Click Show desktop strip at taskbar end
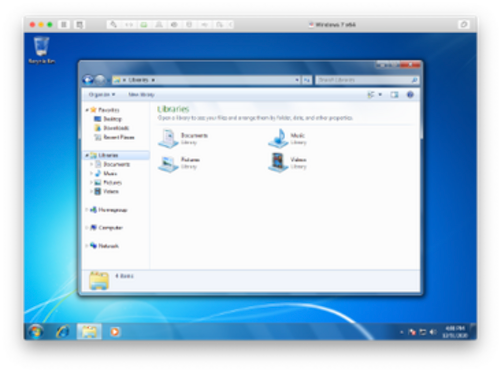Image resolution: width=500 pixels, height=372 pixels. click(x=473, y=332)
